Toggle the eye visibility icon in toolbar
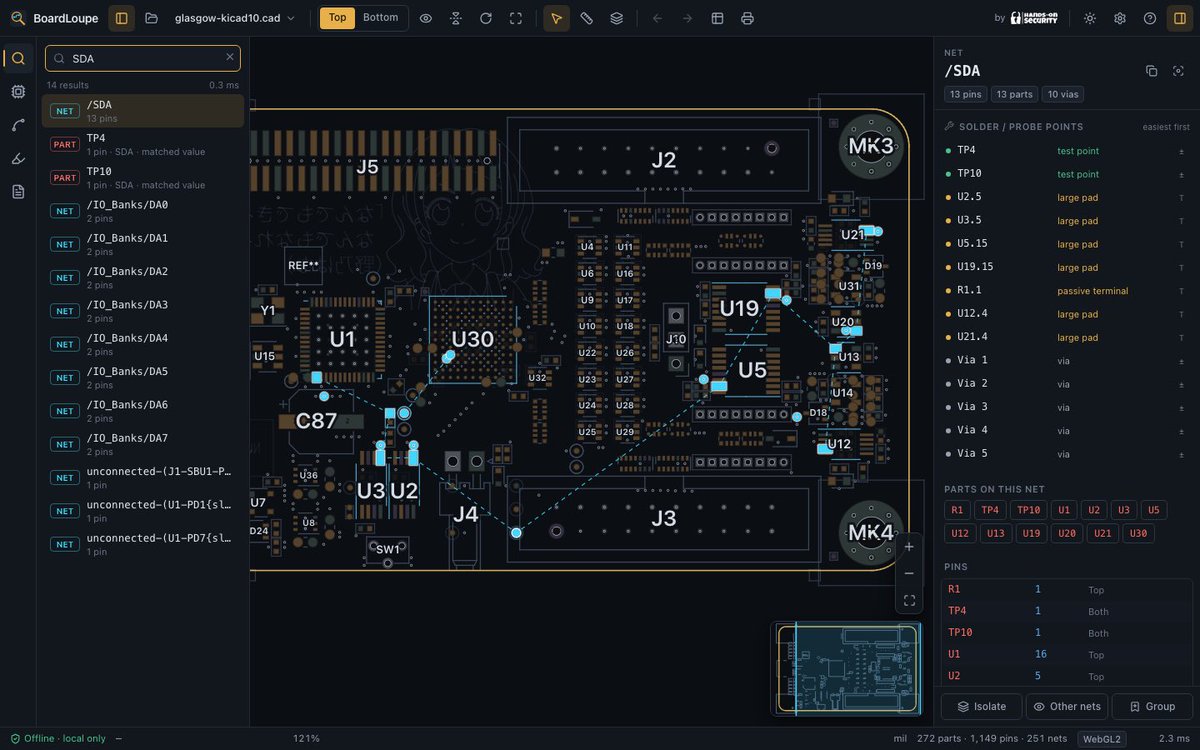 [x=426, y=18]
